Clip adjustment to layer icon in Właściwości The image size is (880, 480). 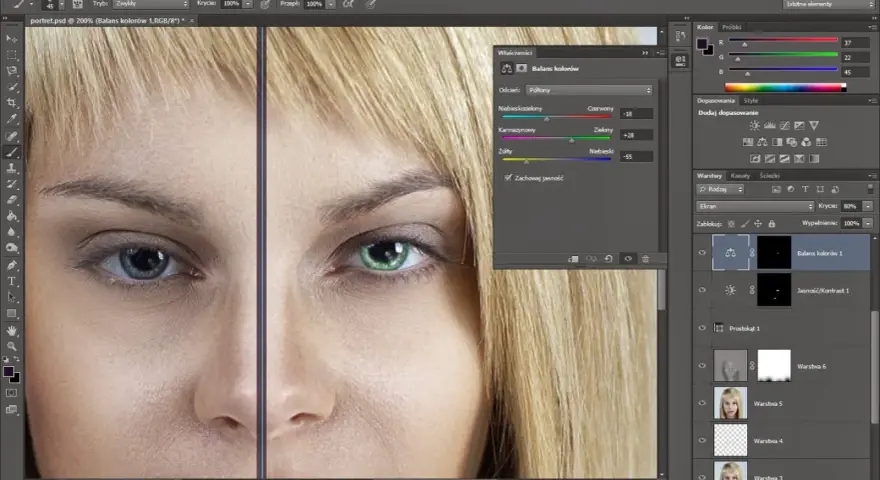click(x=573, y=259)
